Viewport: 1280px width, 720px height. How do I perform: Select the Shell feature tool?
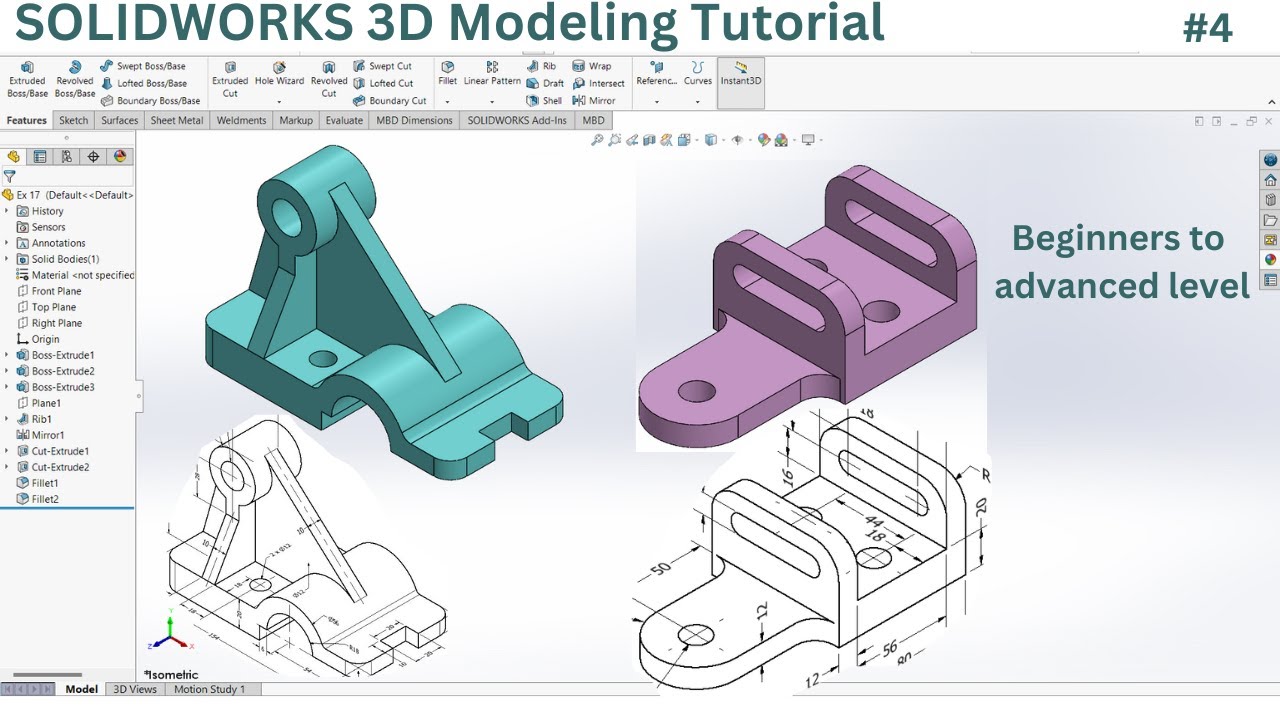click(544, 100)
